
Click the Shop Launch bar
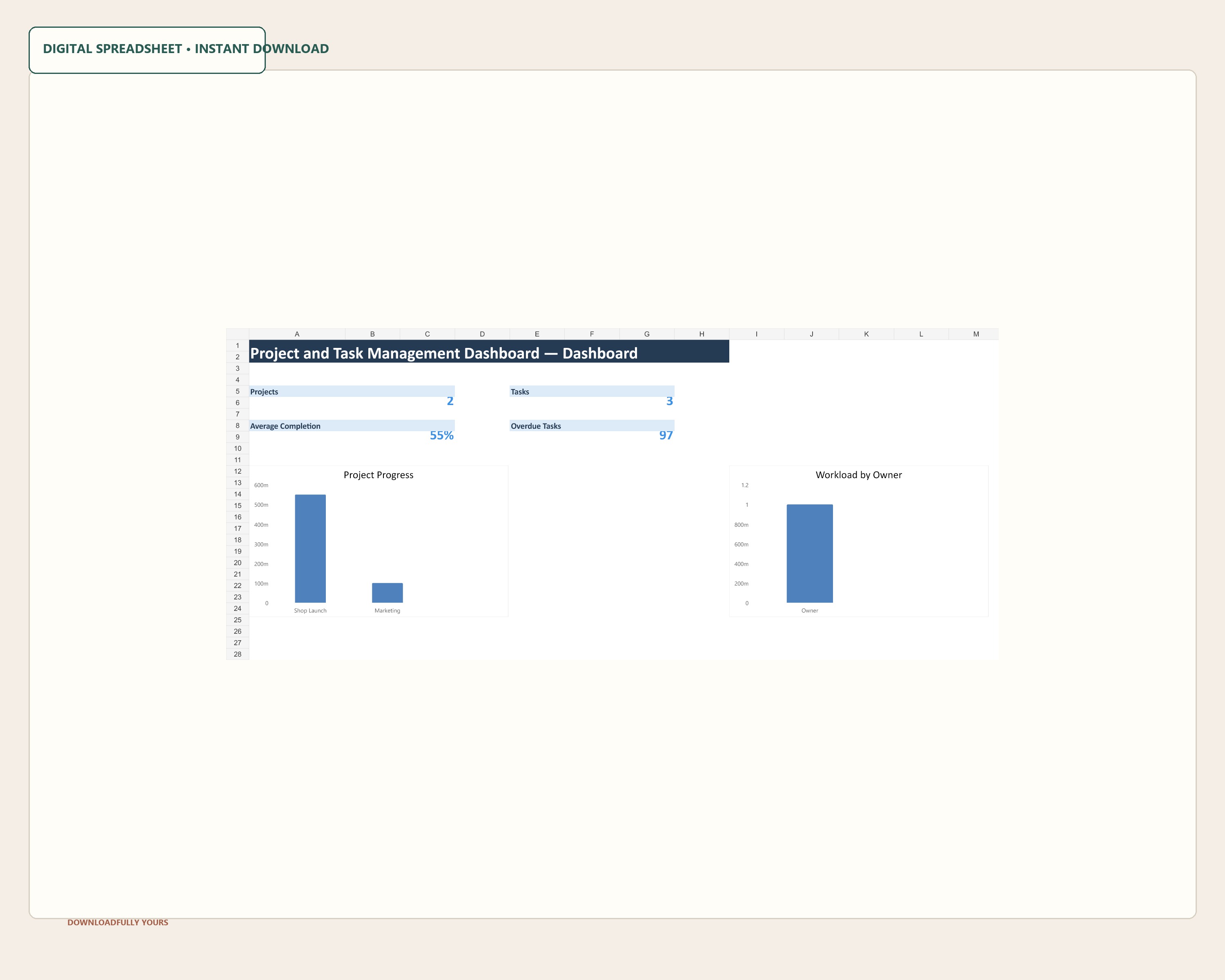(310, 548)
